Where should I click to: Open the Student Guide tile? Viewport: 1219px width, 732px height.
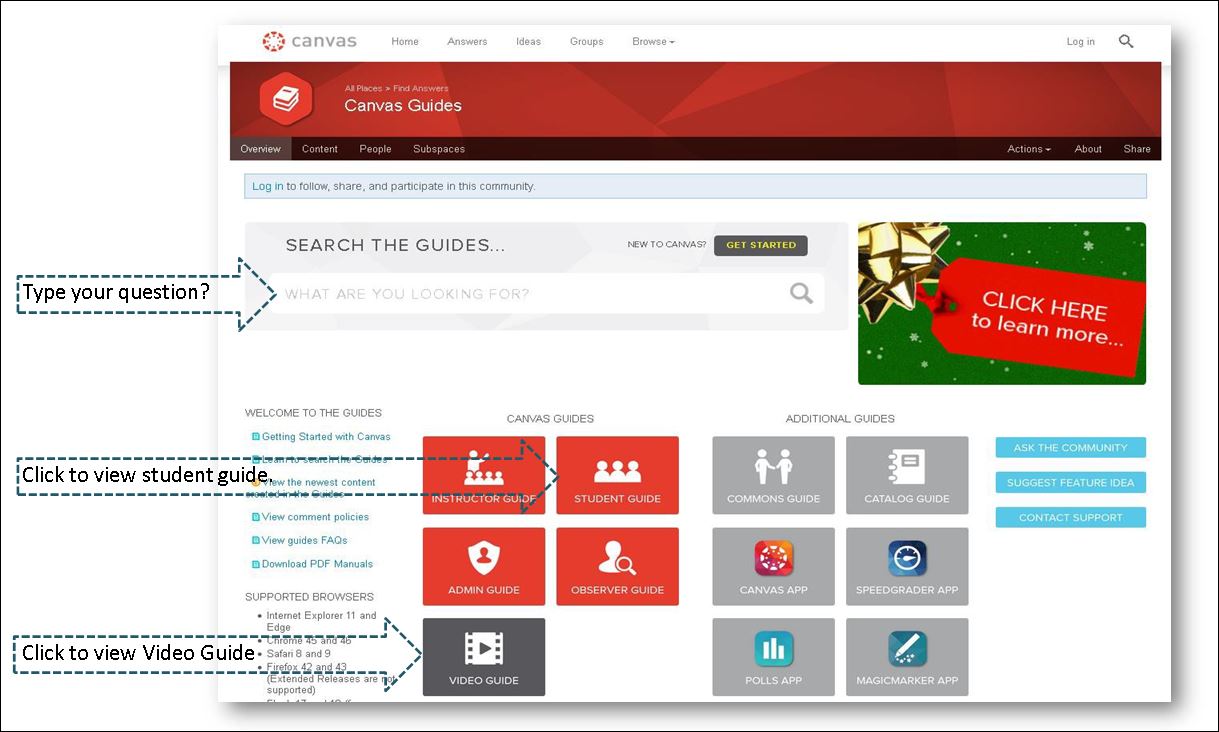pos(617,475)
